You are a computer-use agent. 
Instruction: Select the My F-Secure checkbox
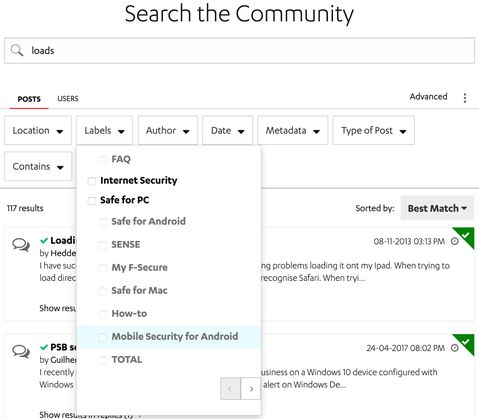point(103,268)
